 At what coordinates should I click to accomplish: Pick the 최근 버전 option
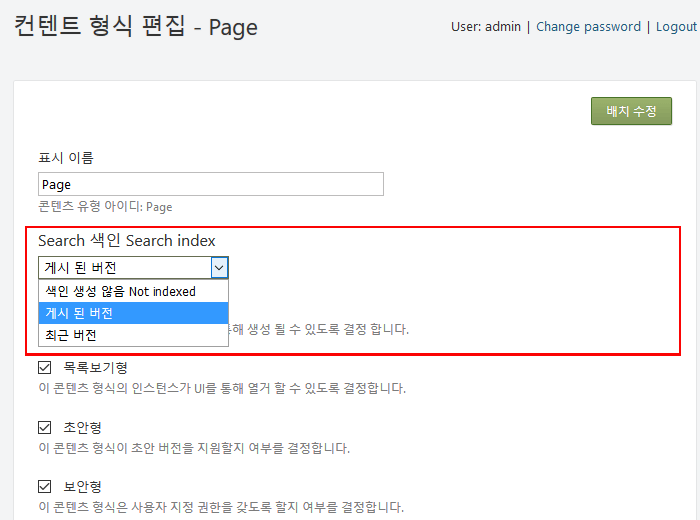coord(133,335)
